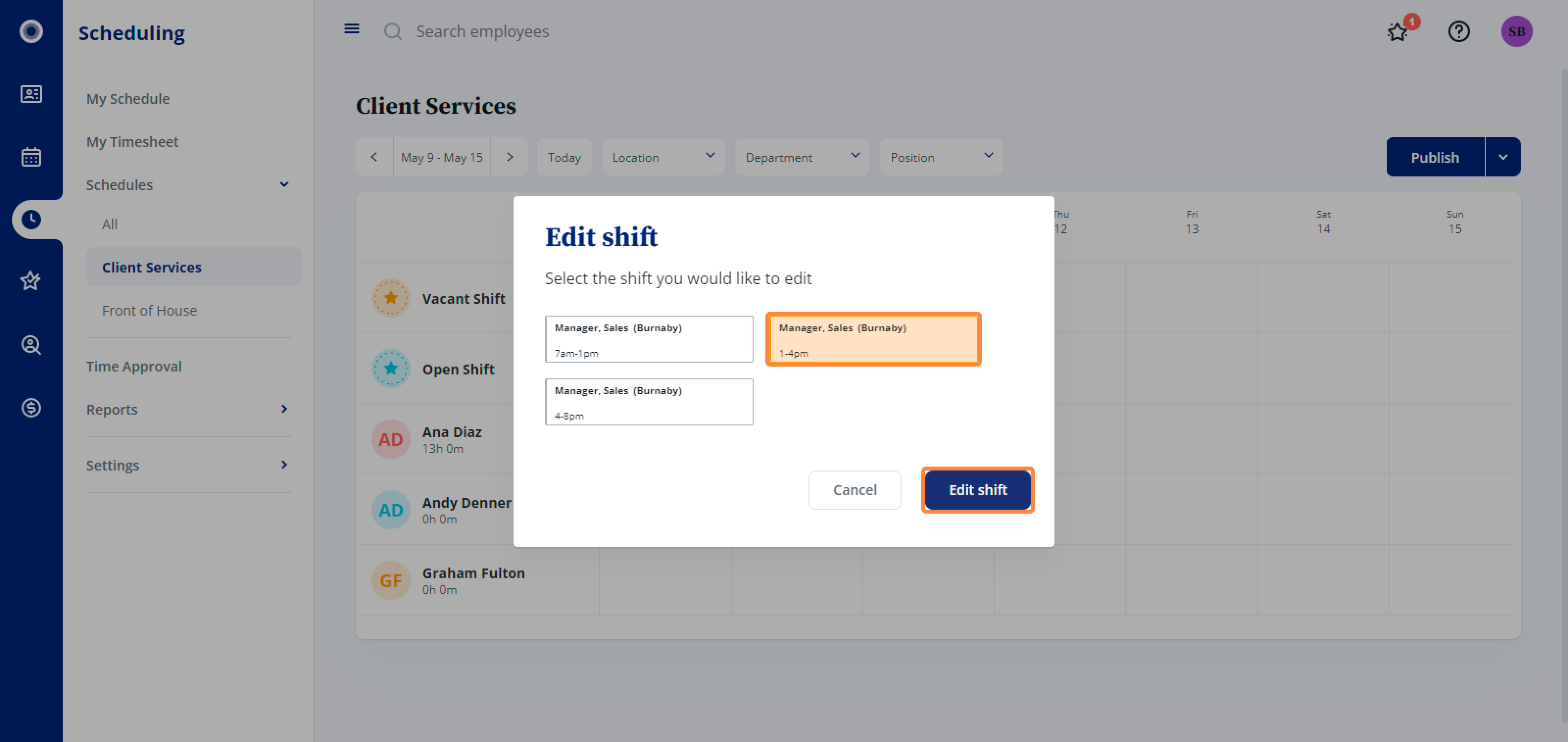Click the app logo icon in the sidebar
Screen dimensions: 1568x742
click(31, 31)
